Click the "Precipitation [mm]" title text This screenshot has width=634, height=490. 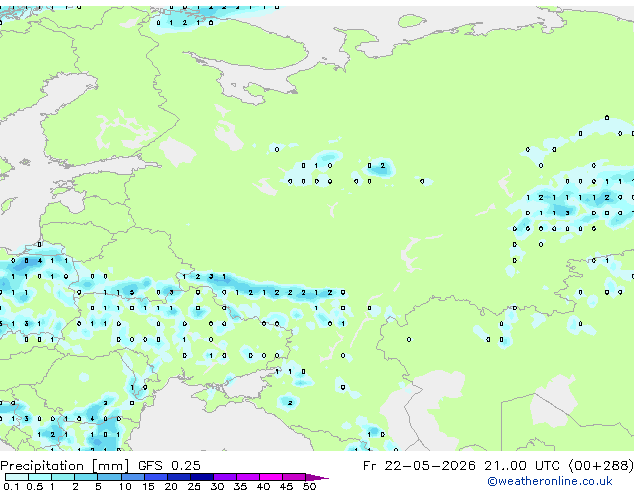[x=65, y=466]
